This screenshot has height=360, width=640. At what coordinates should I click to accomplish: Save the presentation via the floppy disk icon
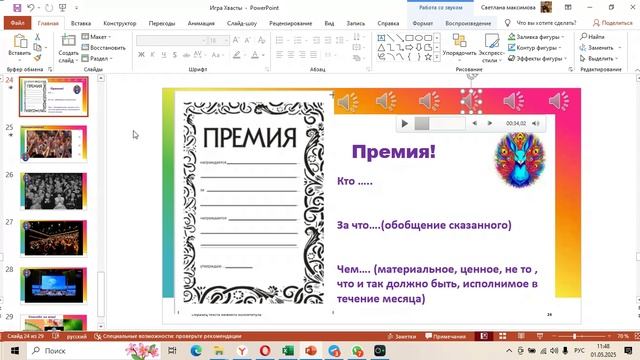[17, 8]
